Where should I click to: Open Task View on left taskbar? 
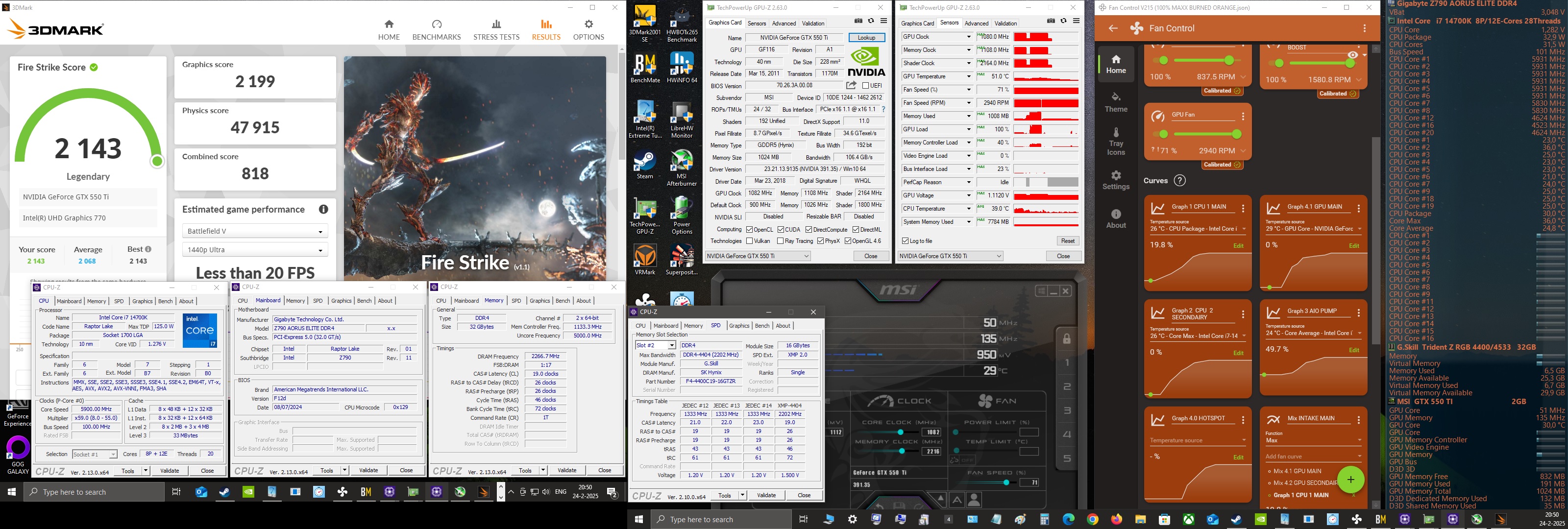point(176,492)
